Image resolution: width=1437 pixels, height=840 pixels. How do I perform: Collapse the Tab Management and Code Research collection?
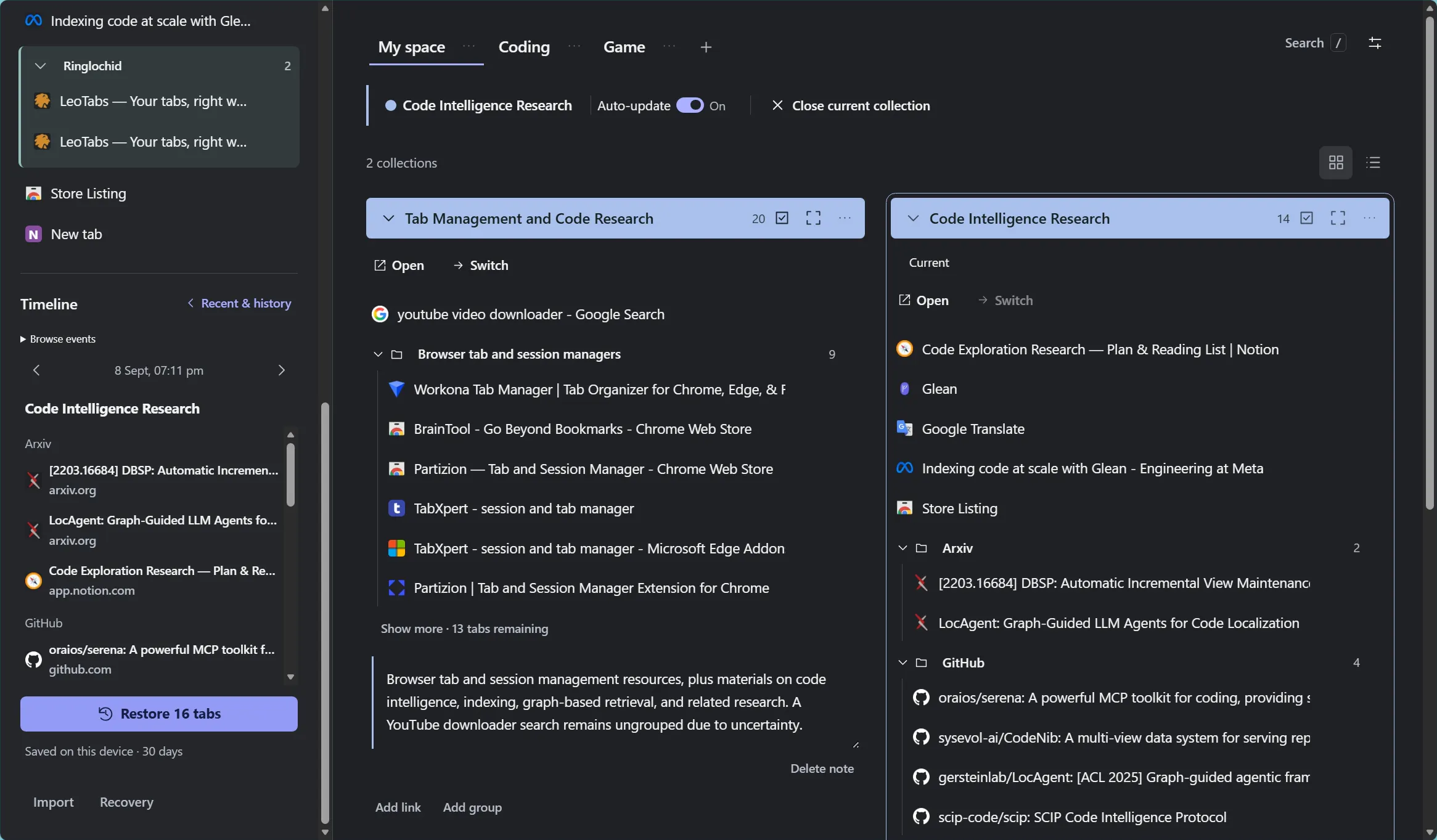click(388, 219)
